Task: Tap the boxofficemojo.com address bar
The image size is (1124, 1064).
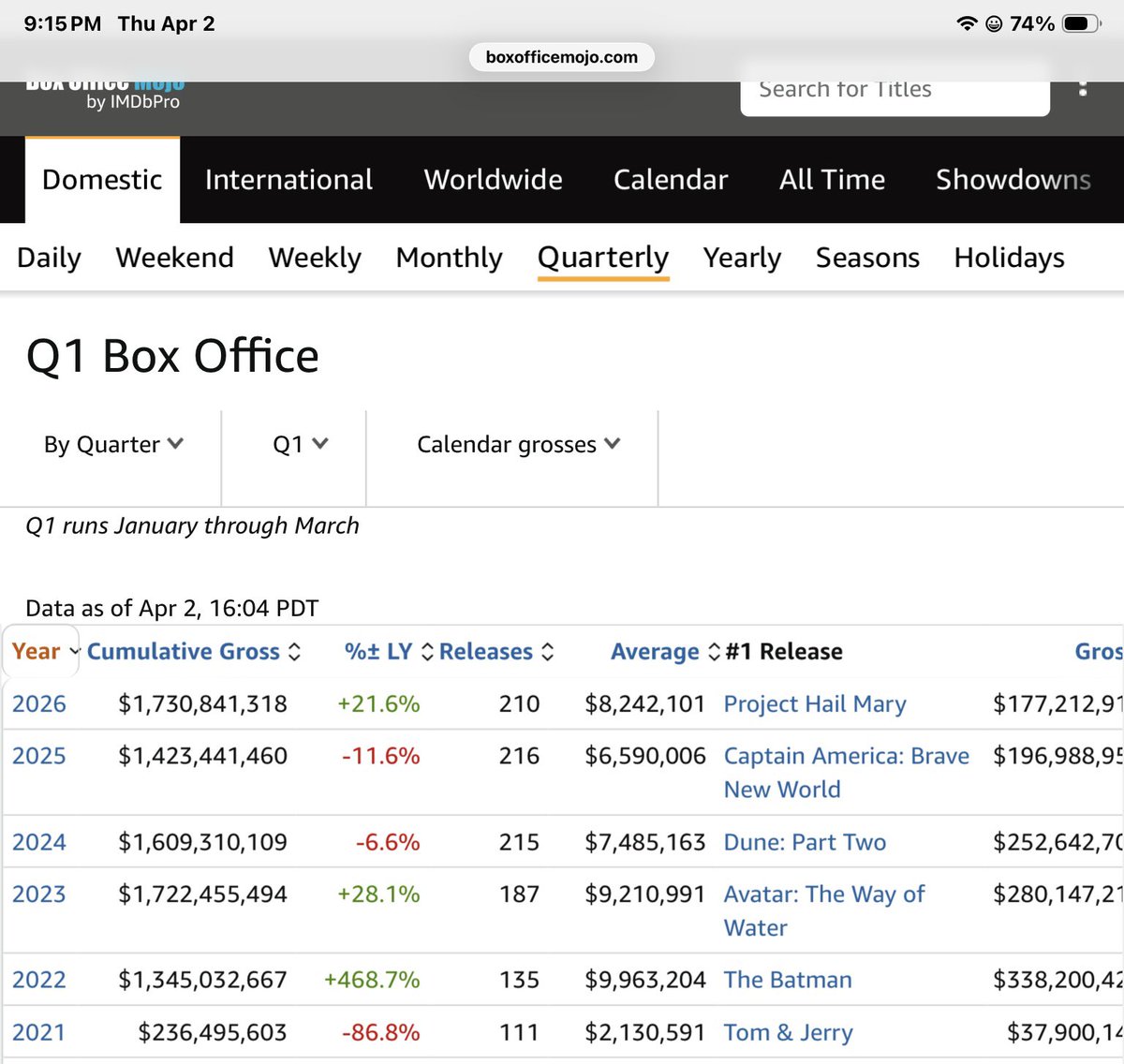Action: pyautogui.click(x=561, y=57)
